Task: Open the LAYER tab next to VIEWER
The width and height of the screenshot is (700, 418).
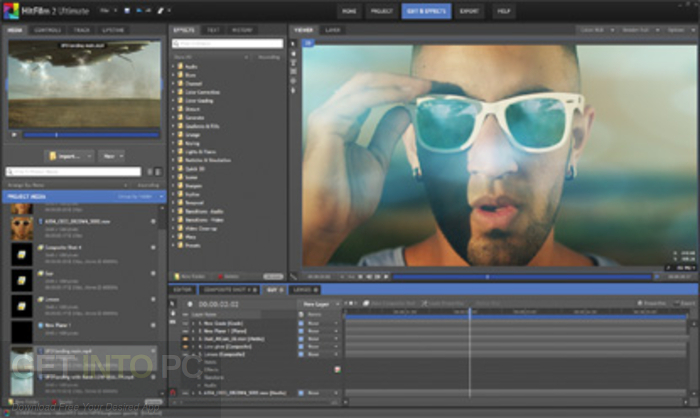Action: tap(333, 30)
